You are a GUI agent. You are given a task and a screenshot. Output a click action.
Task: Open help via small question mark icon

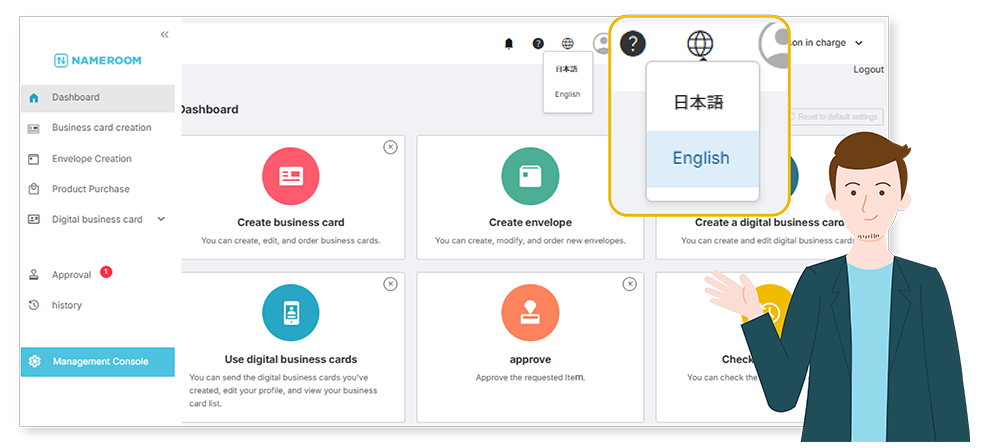click(x=538, y=44)
